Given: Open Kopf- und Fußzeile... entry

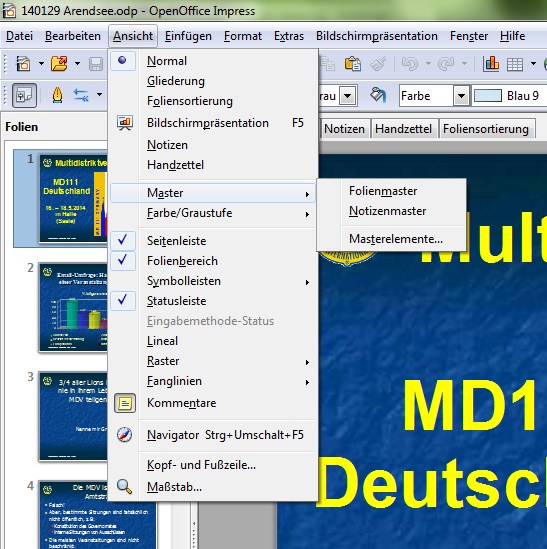Looking at the screenshot, I should coord(213,465).
